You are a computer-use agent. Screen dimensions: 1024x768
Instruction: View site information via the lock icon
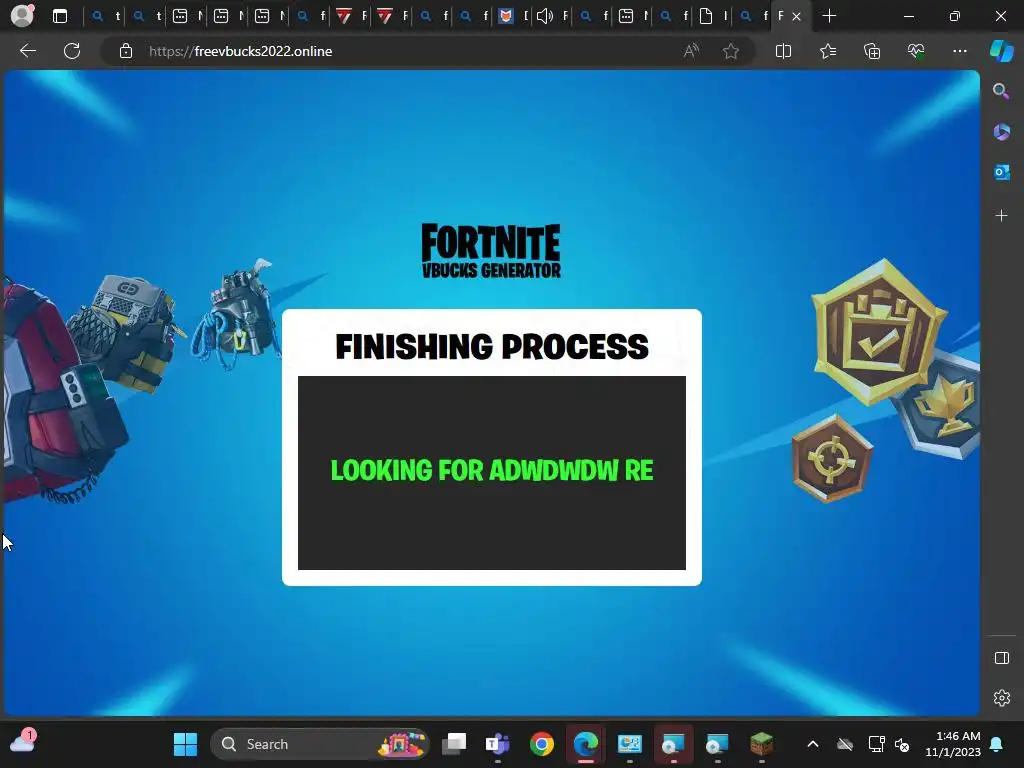tap(126, 51)
